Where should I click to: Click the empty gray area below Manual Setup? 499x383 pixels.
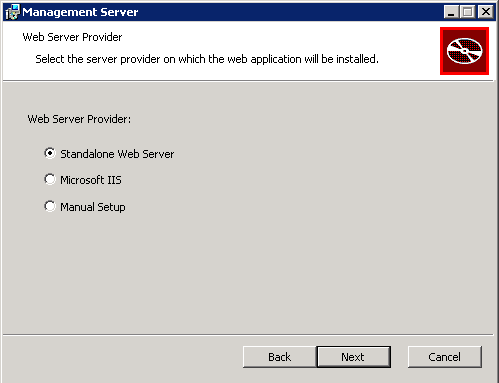[x=248, y=273]
